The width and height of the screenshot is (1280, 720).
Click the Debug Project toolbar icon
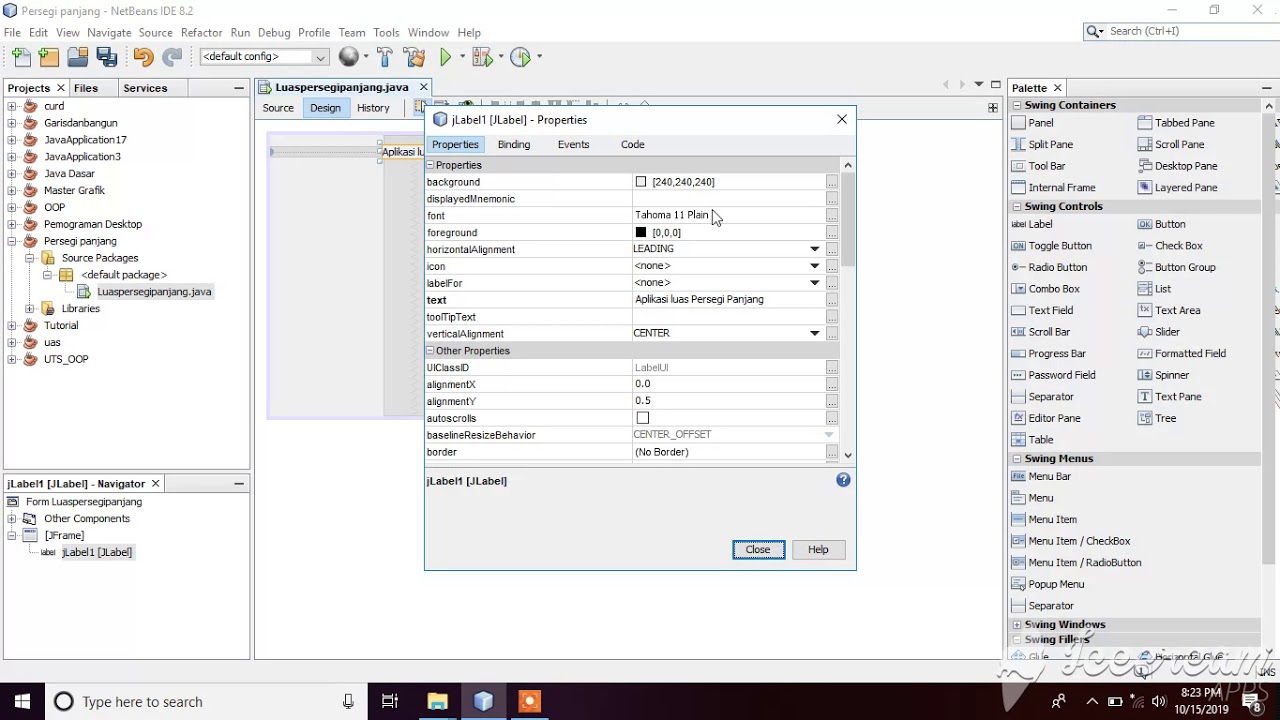click(x=481, y=57)
